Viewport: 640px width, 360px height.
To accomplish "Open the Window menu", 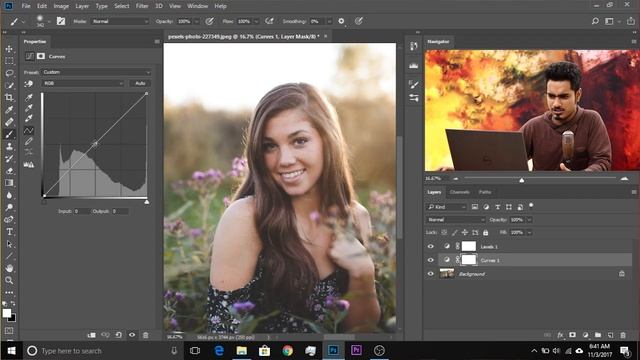I will (198, 6).
